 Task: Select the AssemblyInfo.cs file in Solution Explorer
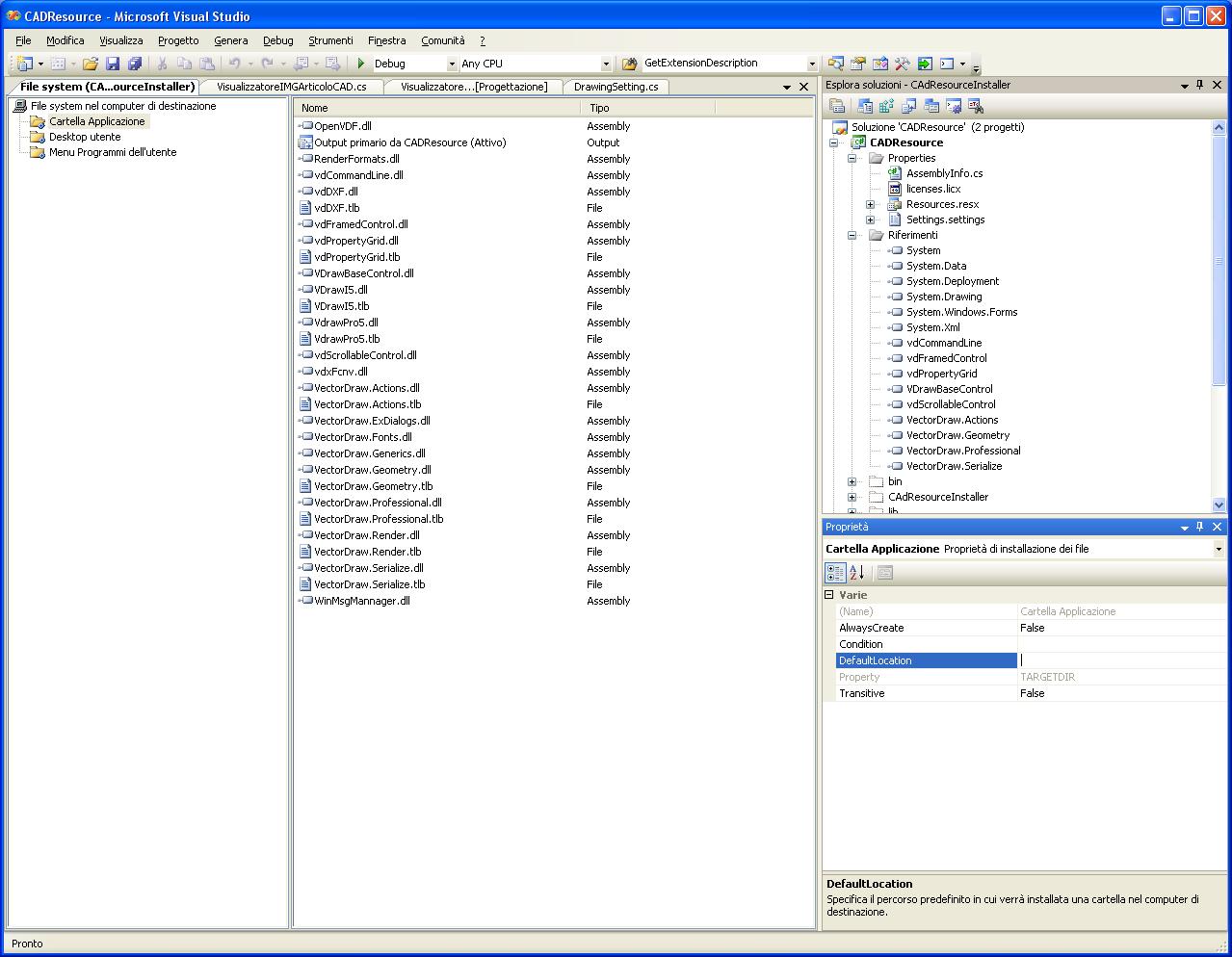(944, 173)
